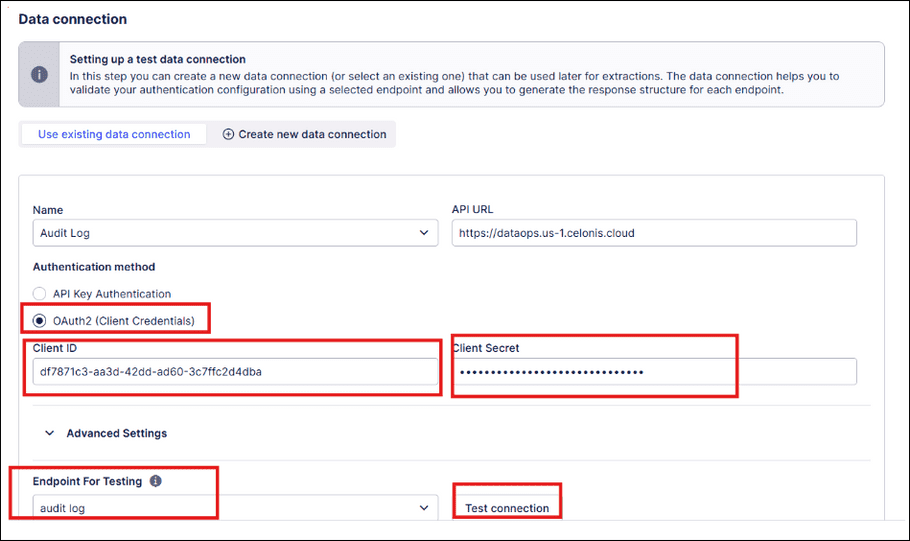Screen dimensions: 910x541
Task: Switch to Create new data connection tab
Action: pyautogui.click(x=311, y=134)
